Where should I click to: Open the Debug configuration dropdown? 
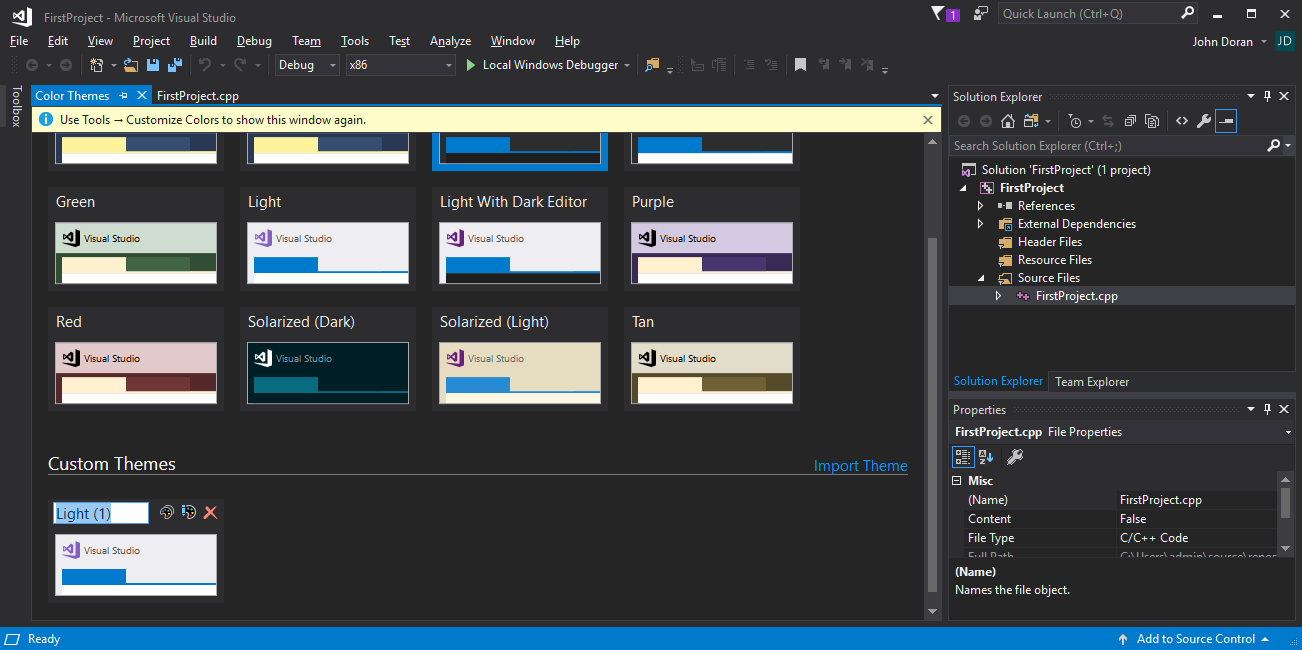pos(308,65)
